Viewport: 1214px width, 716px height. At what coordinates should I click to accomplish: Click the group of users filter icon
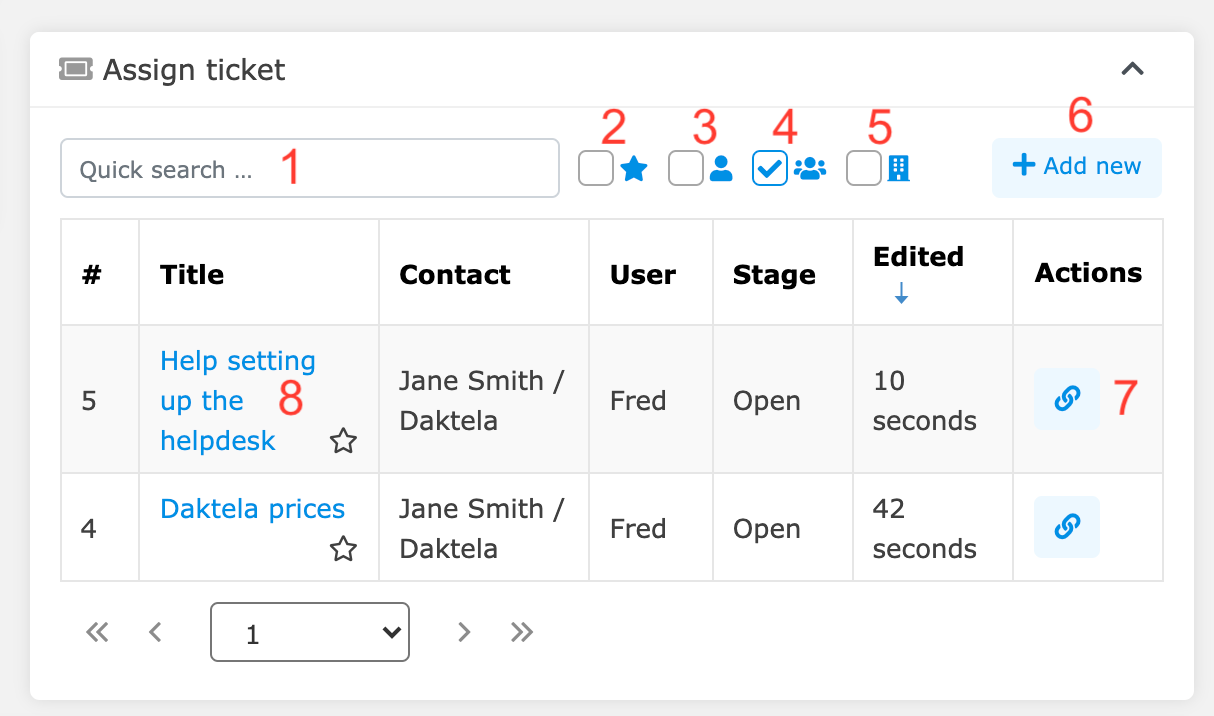[x=810, y=168]
